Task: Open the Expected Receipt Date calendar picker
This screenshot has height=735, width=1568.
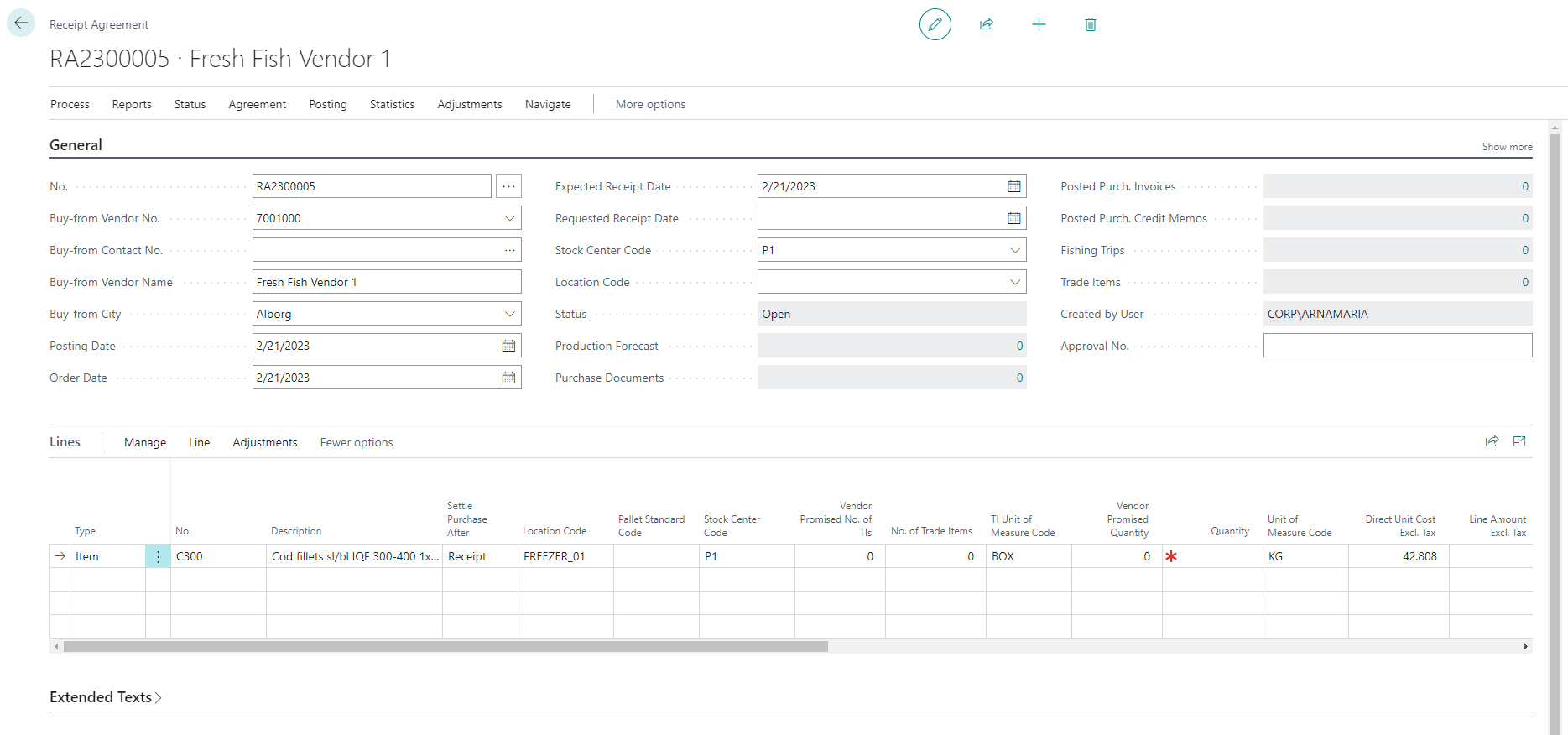Action: tap(1013, 186)
